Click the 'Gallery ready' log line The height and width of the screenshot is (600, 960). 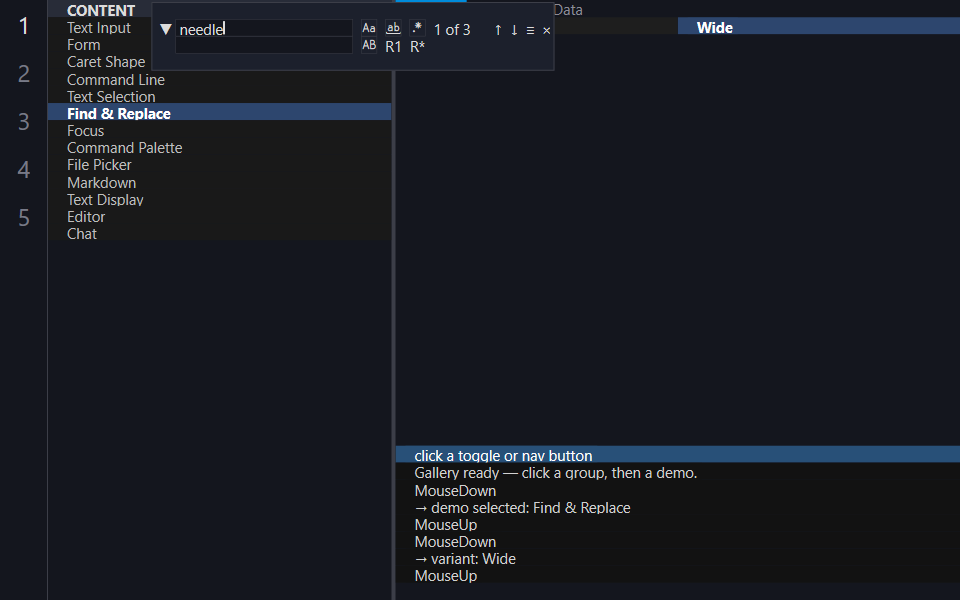(x=678, y=473)
